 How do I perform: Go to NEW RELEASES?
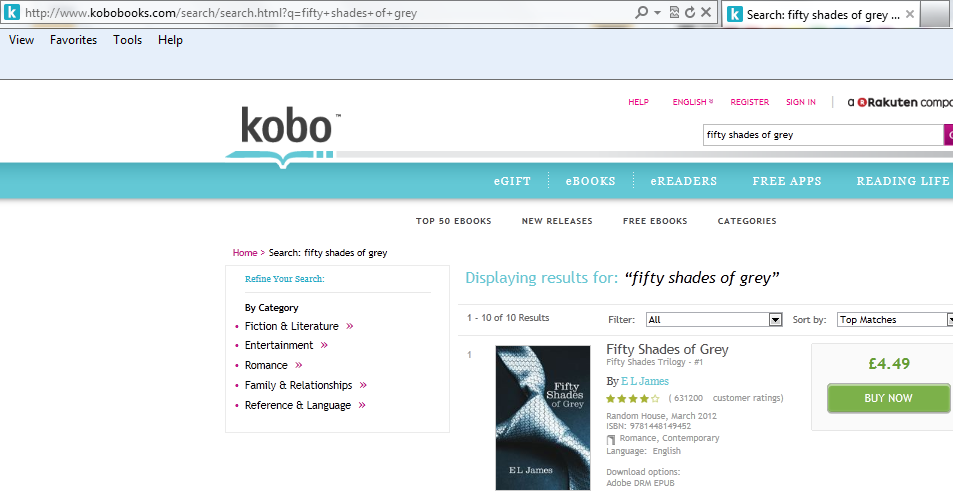[x=557, y=221]
